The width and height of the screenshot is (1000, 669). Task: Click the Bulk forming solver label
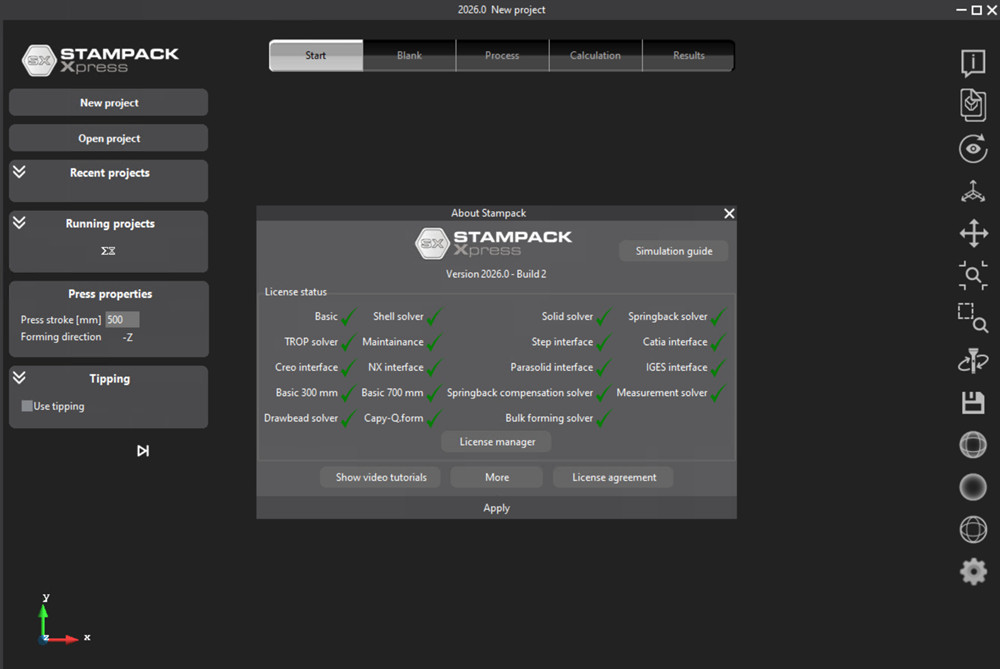click(x=549, y=418)
